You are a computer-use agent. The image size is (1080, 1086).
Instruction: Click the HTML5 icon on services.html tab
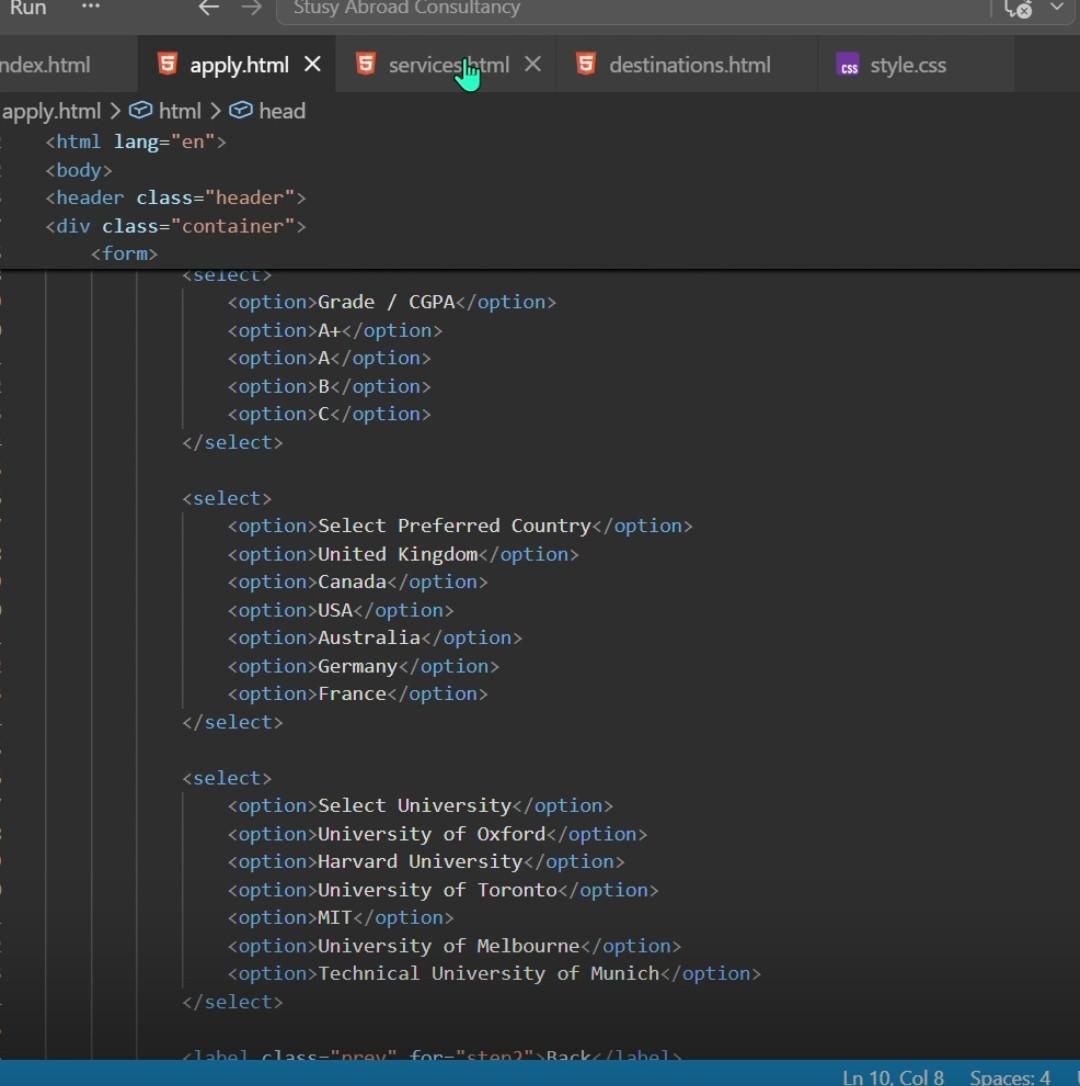366,64
